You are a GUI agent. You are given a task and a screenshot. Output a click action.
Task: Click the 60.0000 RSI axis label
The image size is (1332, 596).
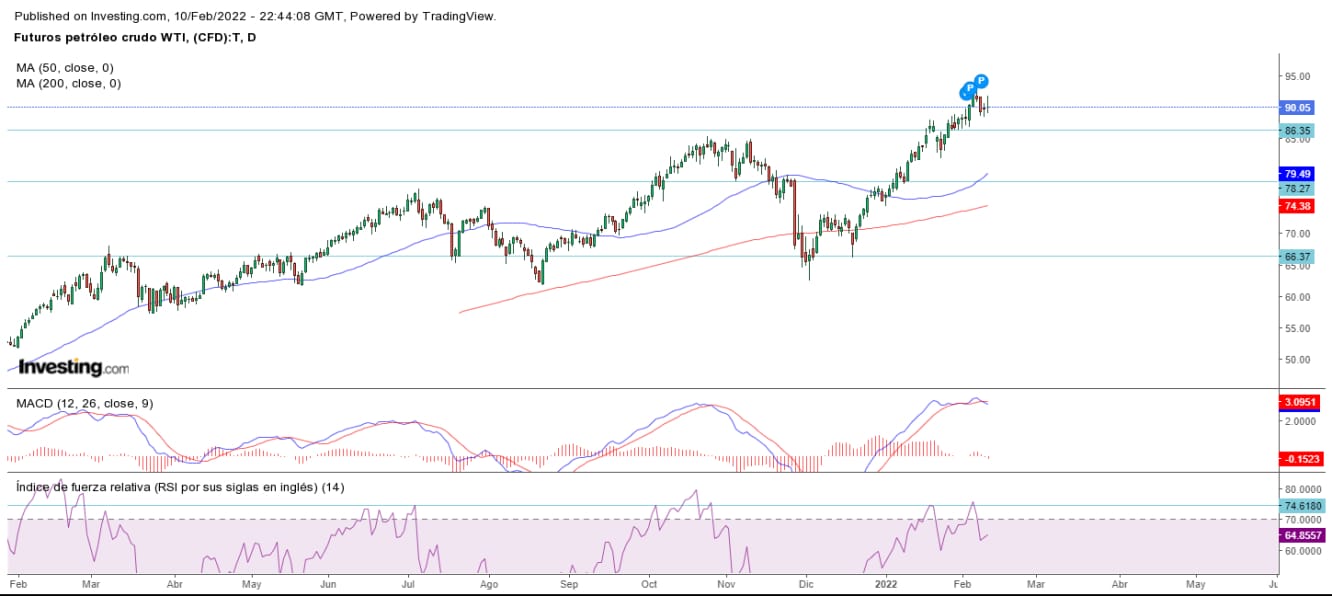click(x=1301, y=551)
